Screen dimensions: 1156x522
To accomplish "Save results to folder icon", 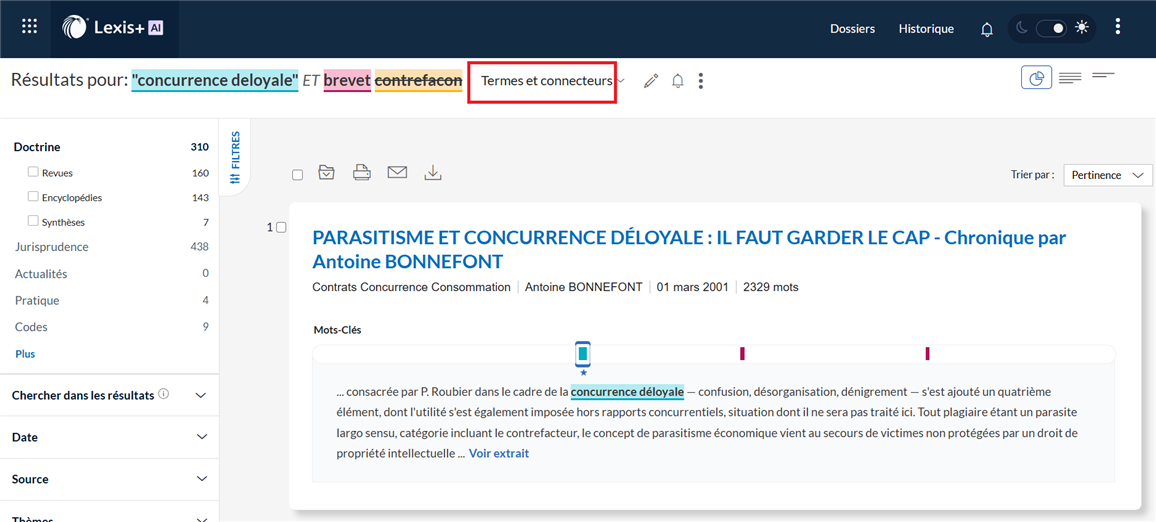I will pos(326,173).
